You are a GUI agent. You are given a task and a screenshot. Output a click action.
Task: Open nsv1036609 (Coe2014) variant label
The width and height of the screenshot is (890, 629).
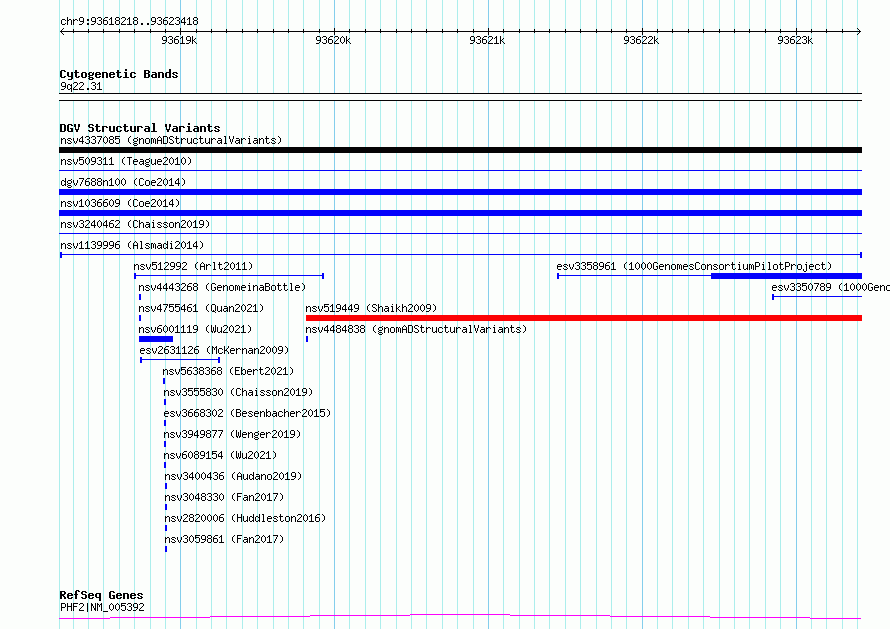[120, 203]
